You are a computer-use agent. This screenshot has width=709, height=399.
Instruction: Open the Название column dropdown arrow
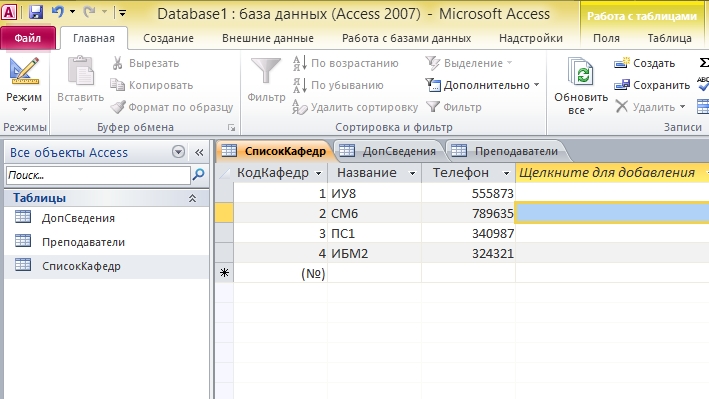point(412,173)
